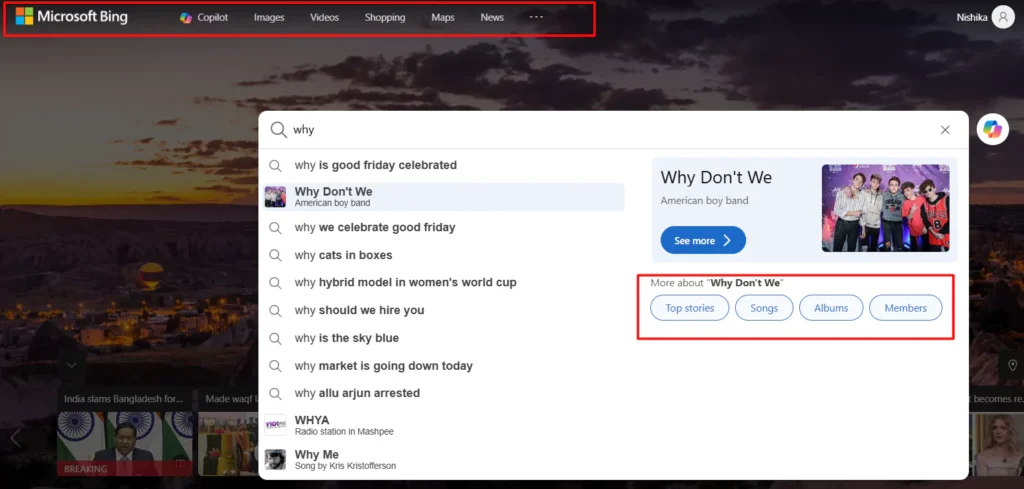The height and width of the screenshot is (489, 1024).
Task: Go to previous news carousel item
Action: coord(15,437)
